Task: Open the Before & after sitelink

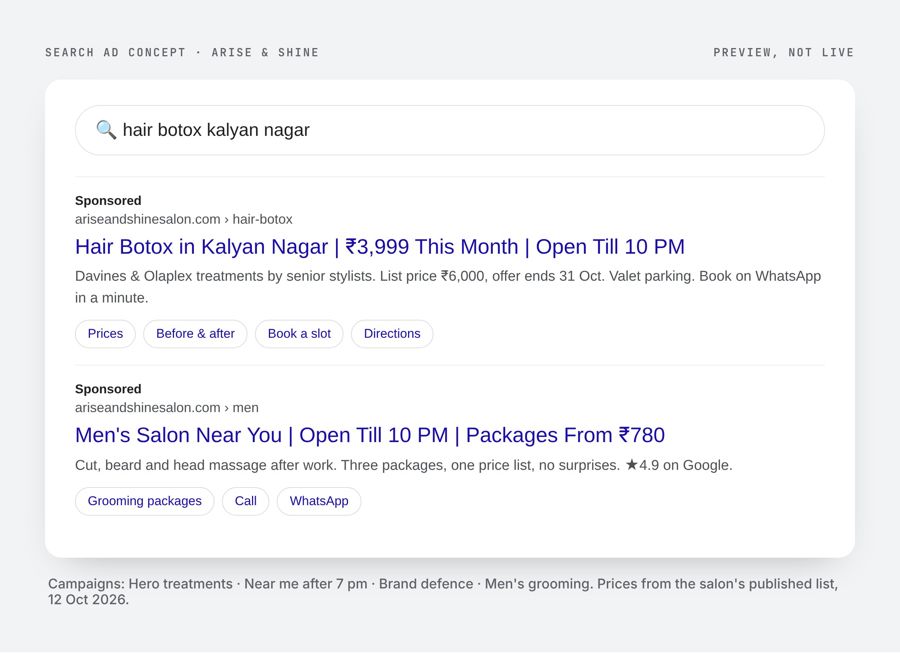Action: tap(195, 334)
